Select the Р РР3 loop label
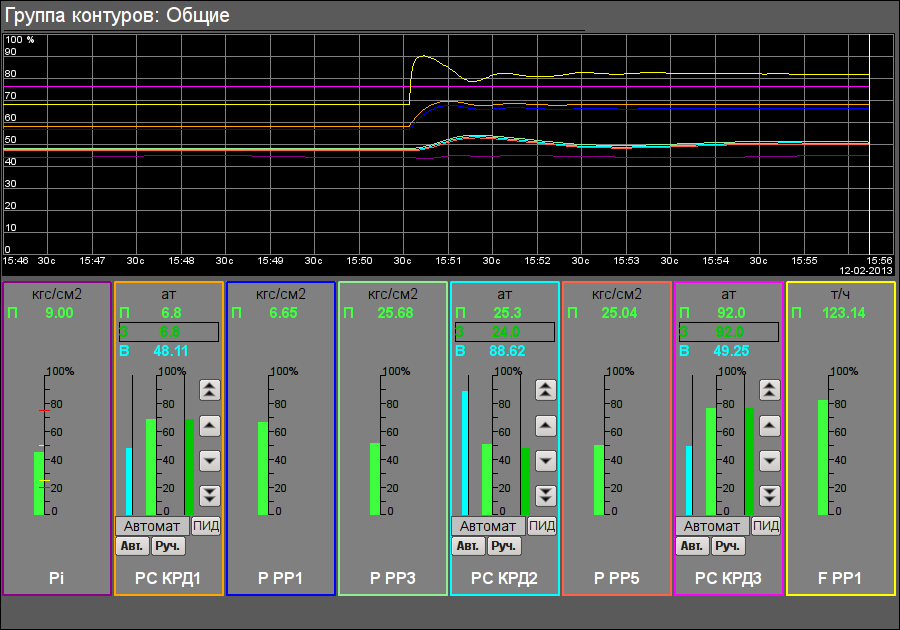Viewport: 900px width, 630px height. pos(393,578)
